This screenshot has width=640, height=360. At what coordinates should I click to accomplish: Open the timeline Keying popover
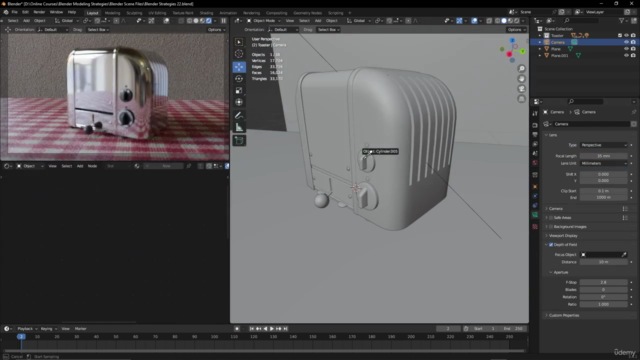click(48, 329)
